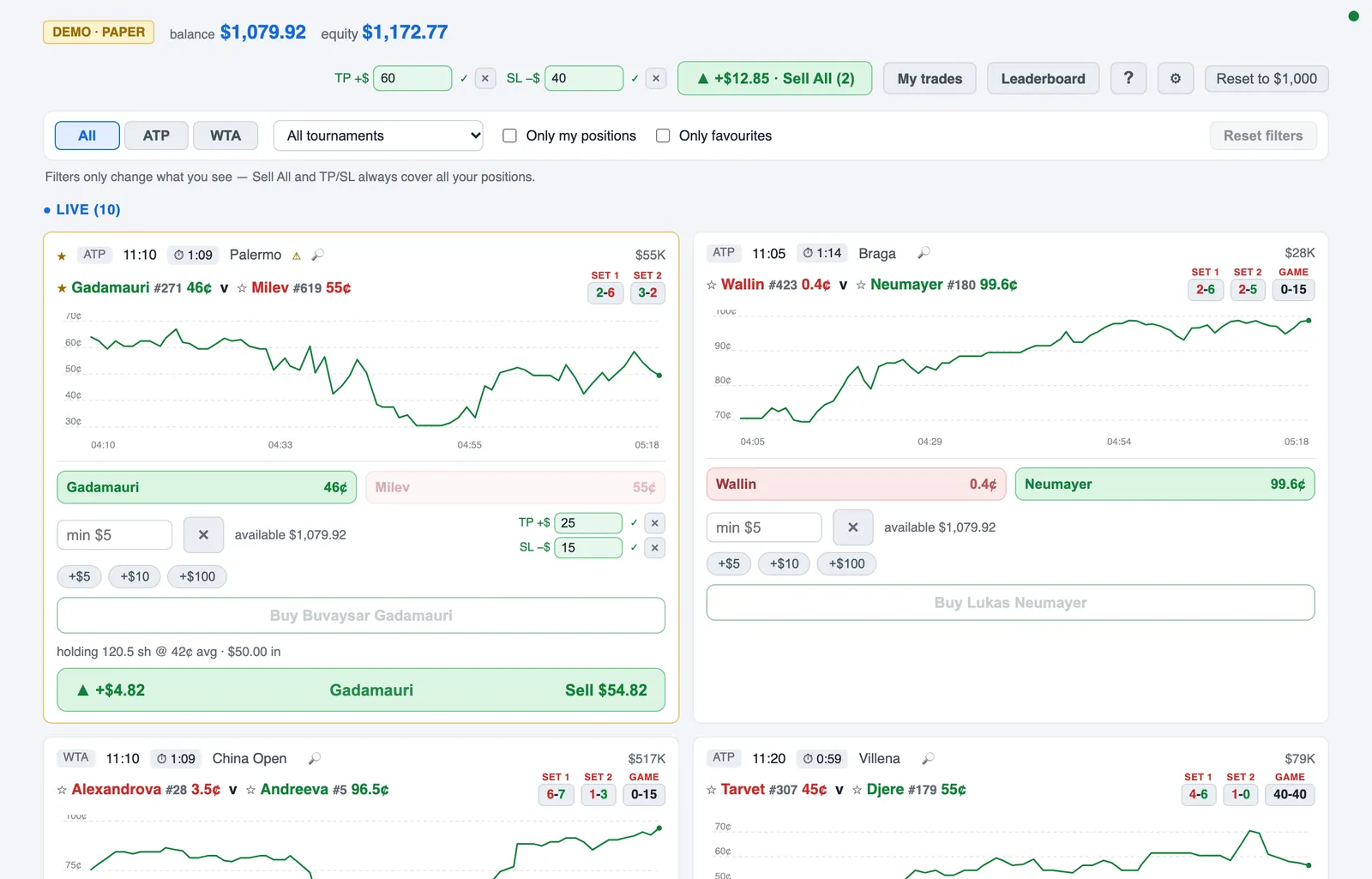Open help with the question mark button
The image size is (1372, 879).
[1128, 79]
